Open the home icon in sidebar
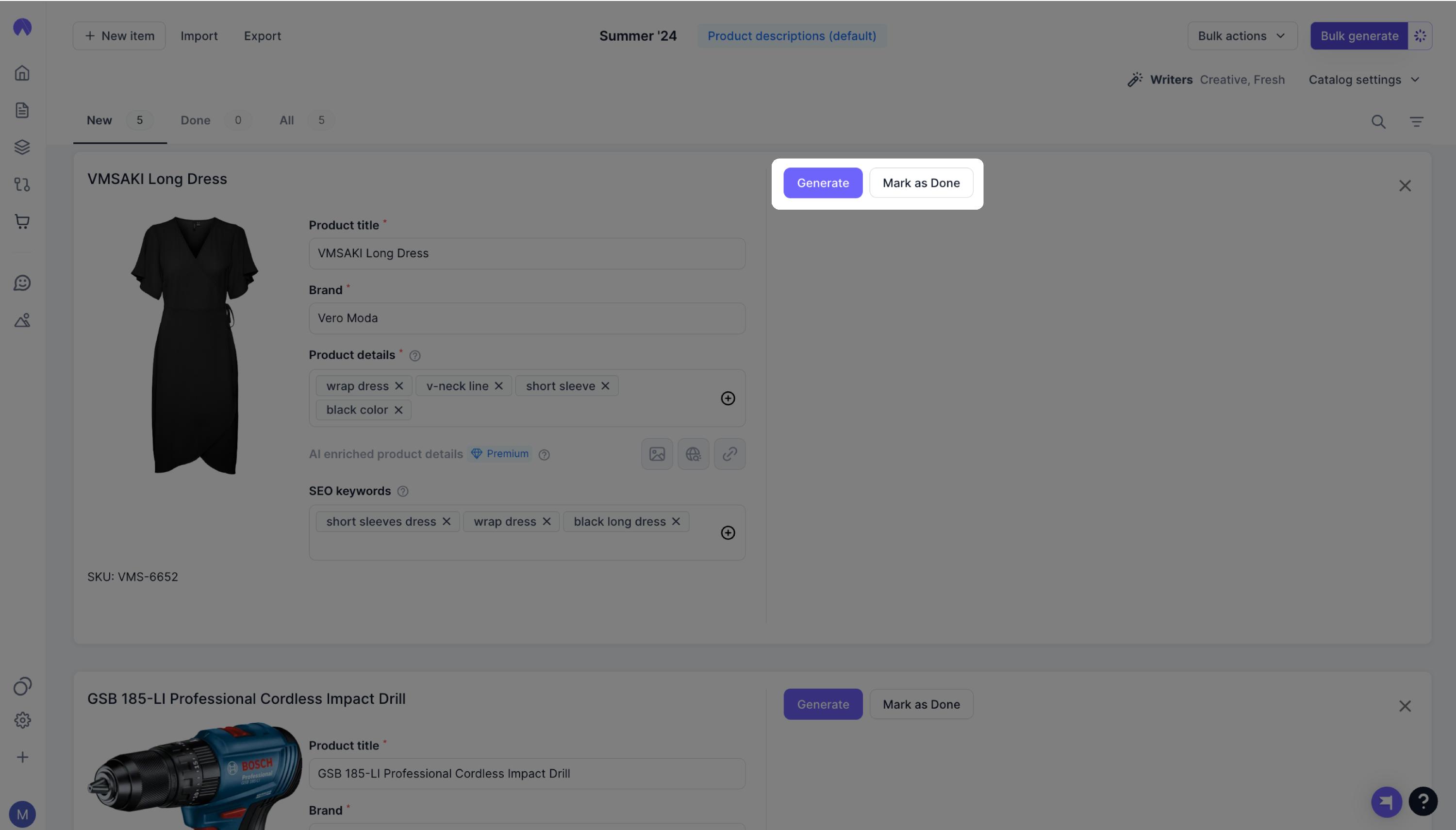This screenshot has width=1456, height=830. pos(22,73)
